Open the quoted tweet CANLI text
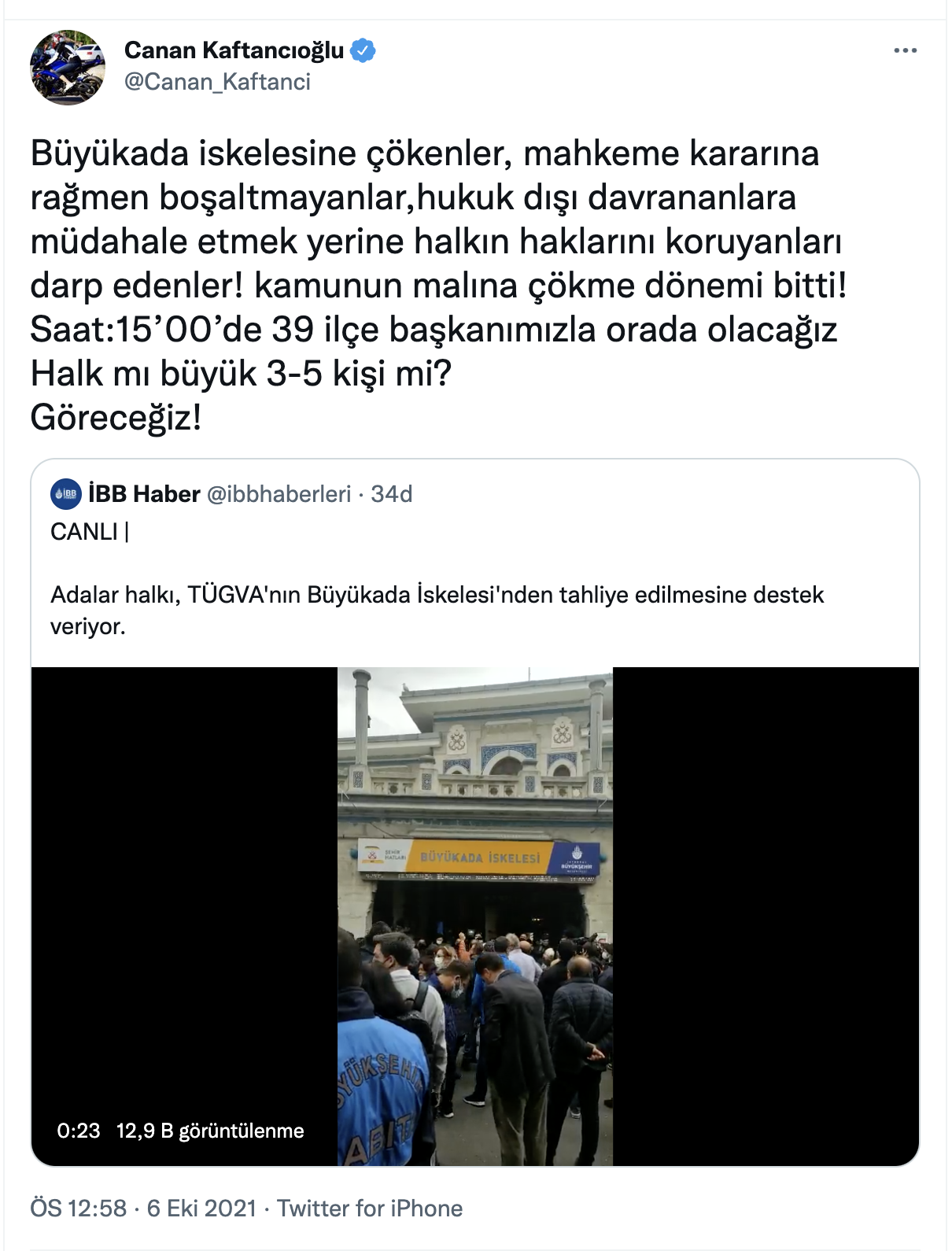Screen dimensions: 952x1251 90,532
